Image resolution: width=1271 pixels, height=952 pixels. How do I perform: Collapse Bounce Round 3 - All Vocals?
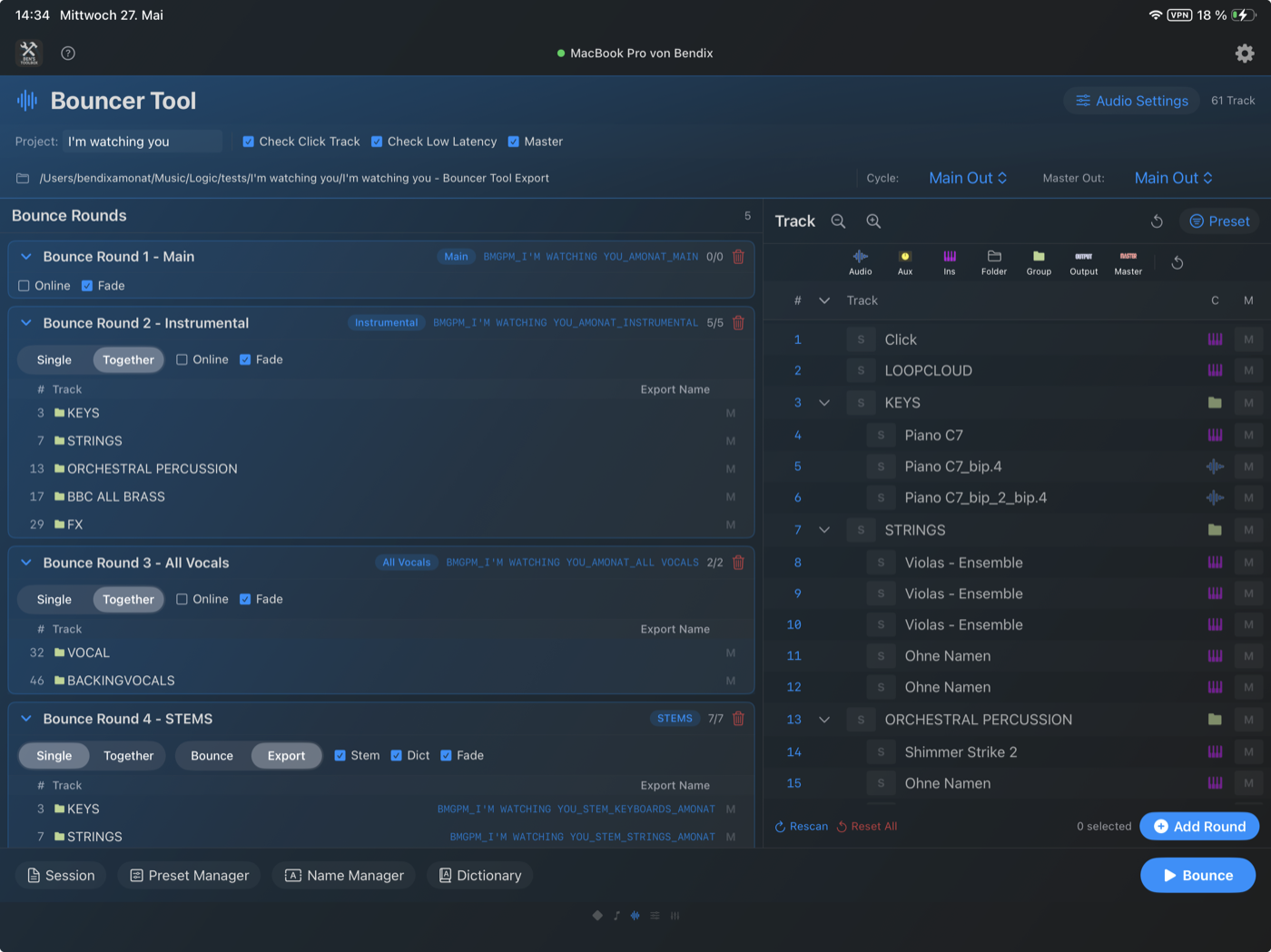(26, 563)
